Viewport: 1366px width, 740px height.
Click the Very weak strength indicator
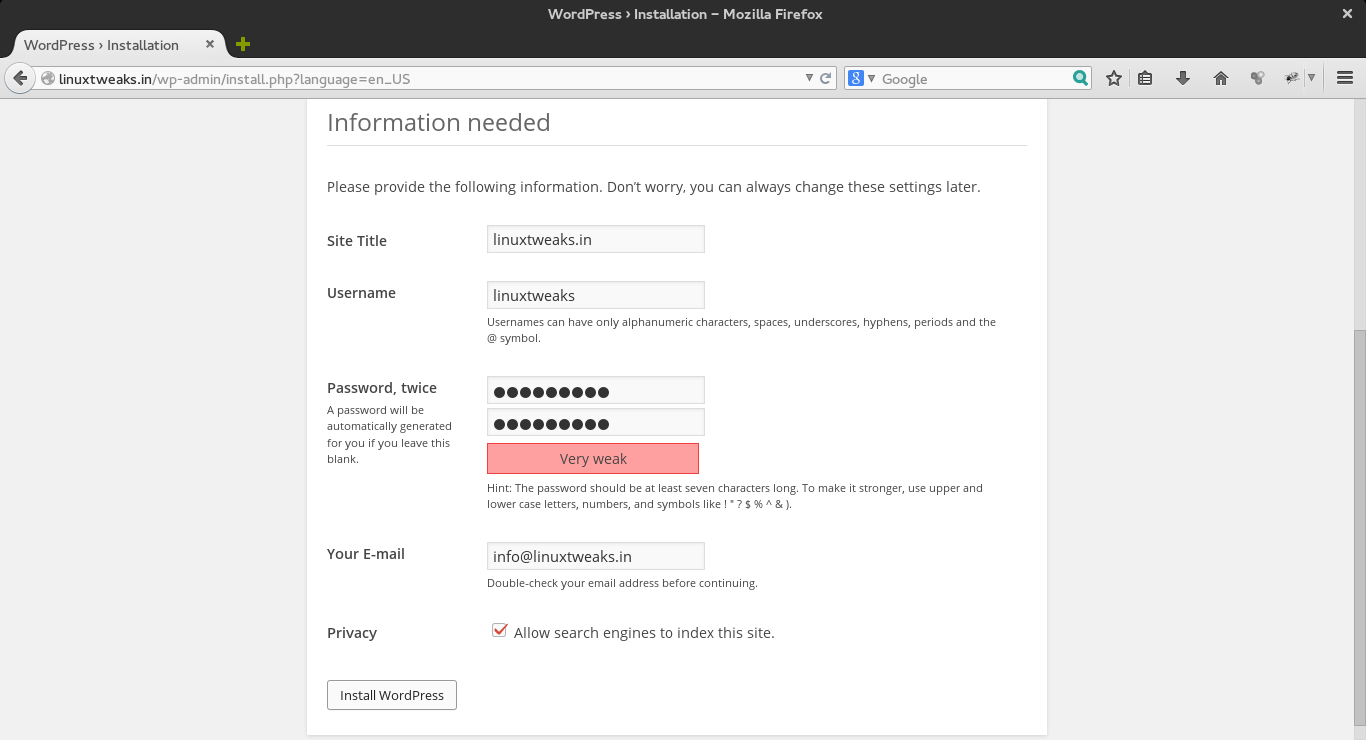coord(593,459)
